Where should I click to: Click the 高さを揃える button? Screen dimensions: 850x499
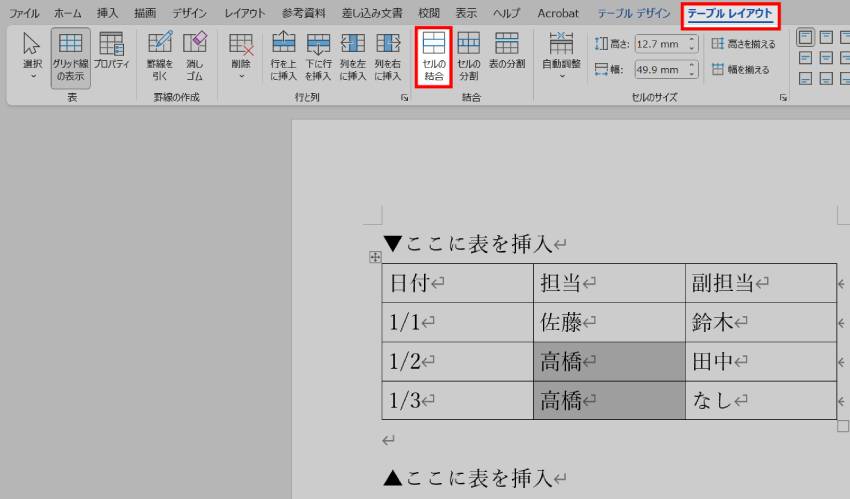743,44
